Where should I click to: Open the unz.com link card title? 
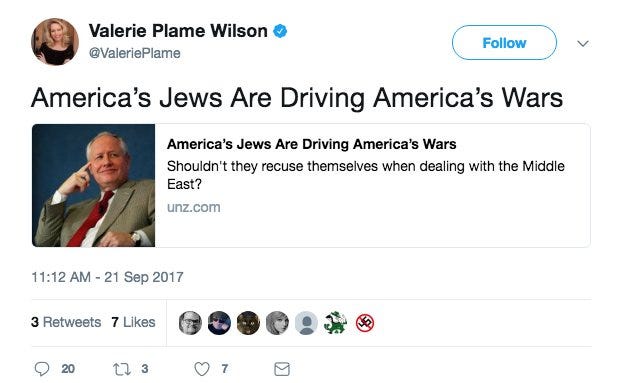(311, 144)
